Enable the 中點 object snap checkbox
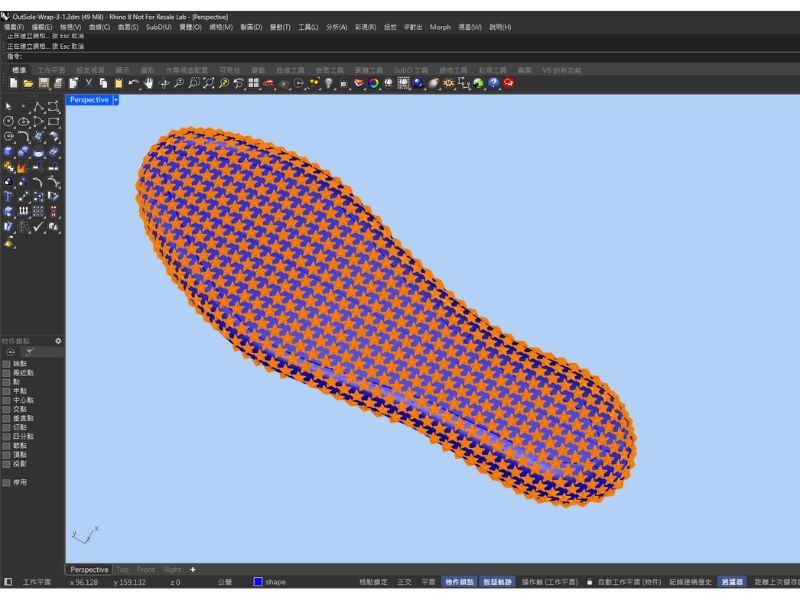Viewport: 800px width, 600px height. click(7, 391)
